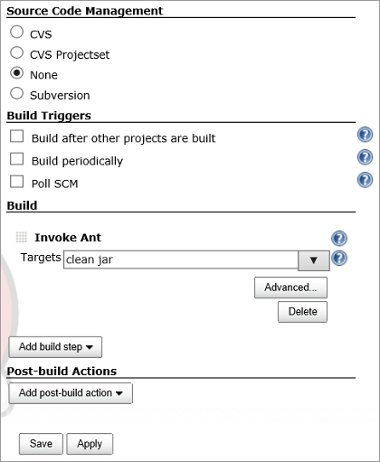Expand the Targets field arrow
The height and width of the screenshot is (462, 380).
pos(314,260)
